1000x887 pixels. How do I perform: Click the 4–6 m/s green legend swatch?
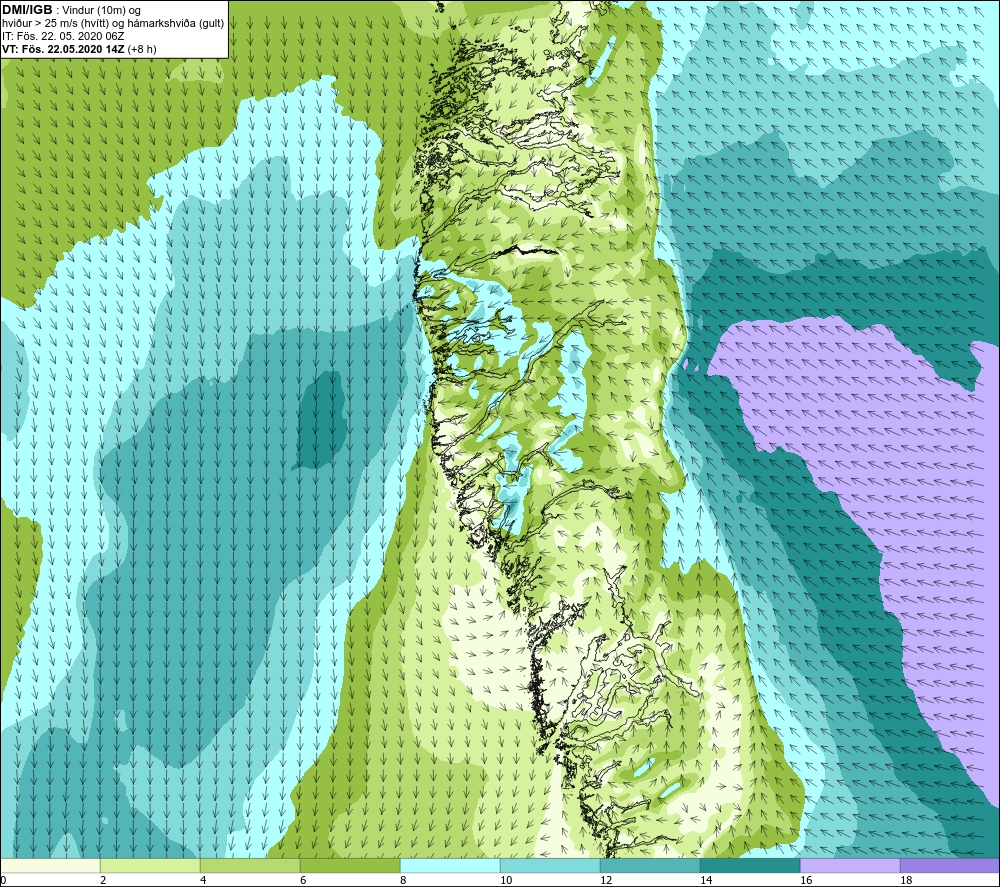tap(250, 866)
